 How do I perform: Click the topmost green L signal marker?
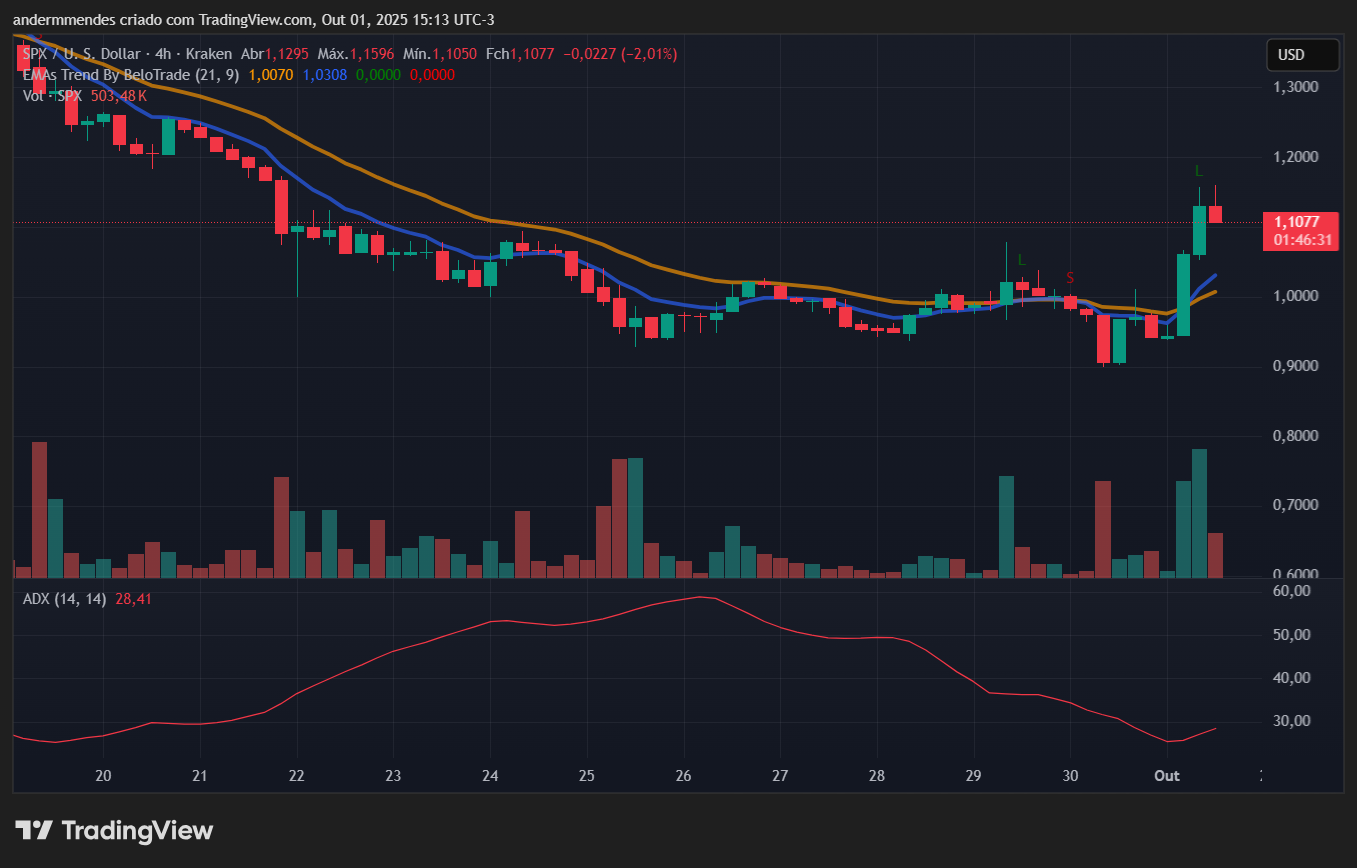coord(1199,171)
